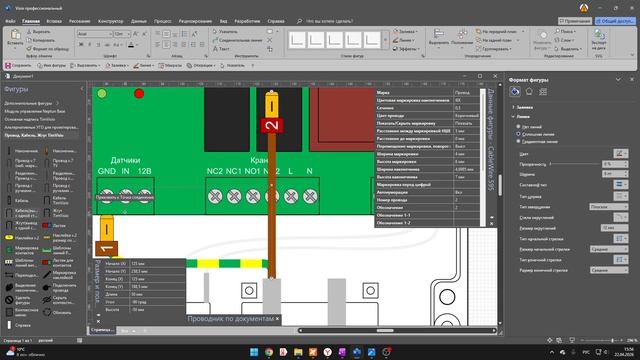
Task: Select the Соединительная линия connector tool
Action: pos(237,40)
